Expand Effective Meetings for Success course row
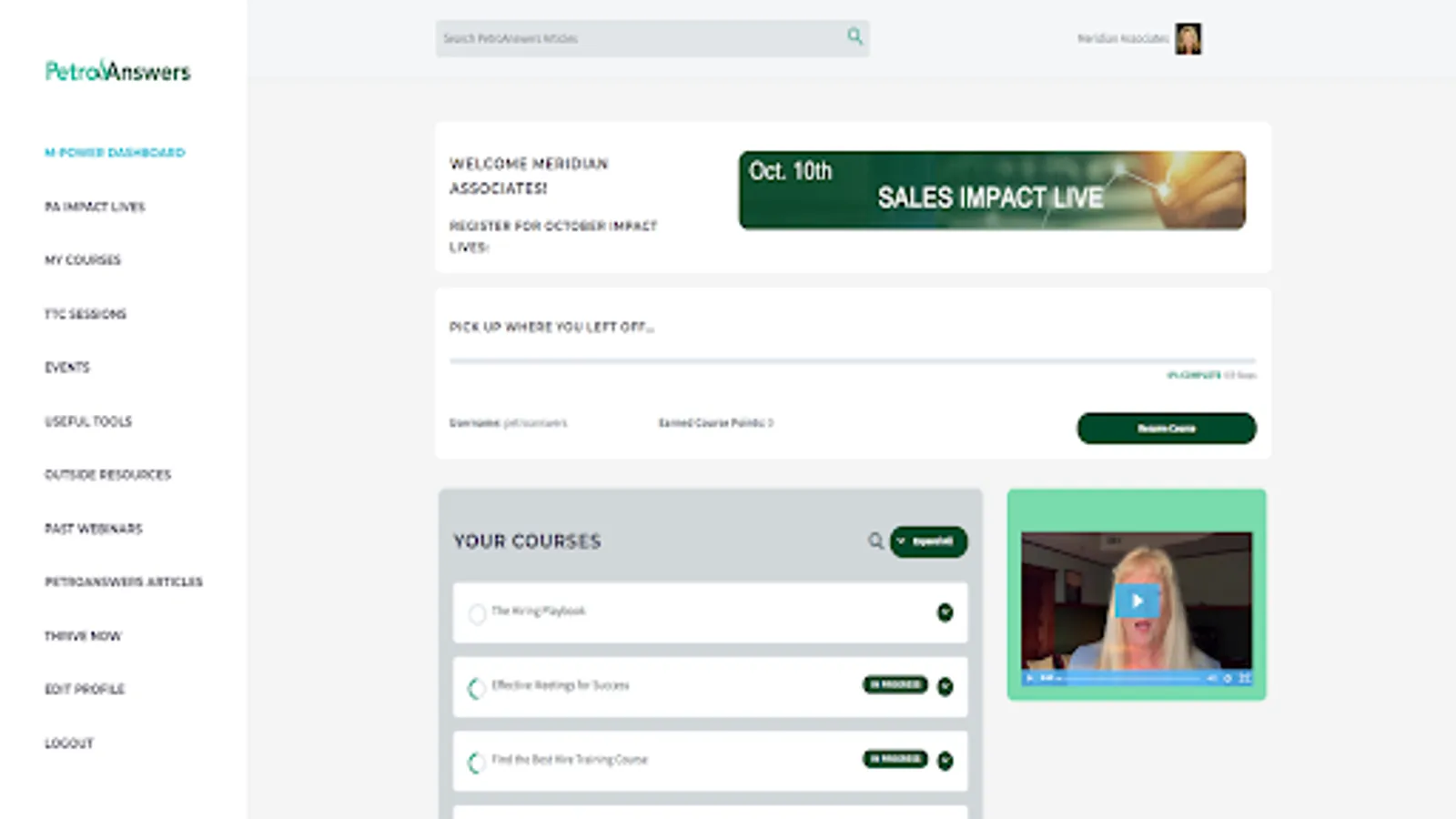This screenshot has width=1456, height=819. [945, 686]
